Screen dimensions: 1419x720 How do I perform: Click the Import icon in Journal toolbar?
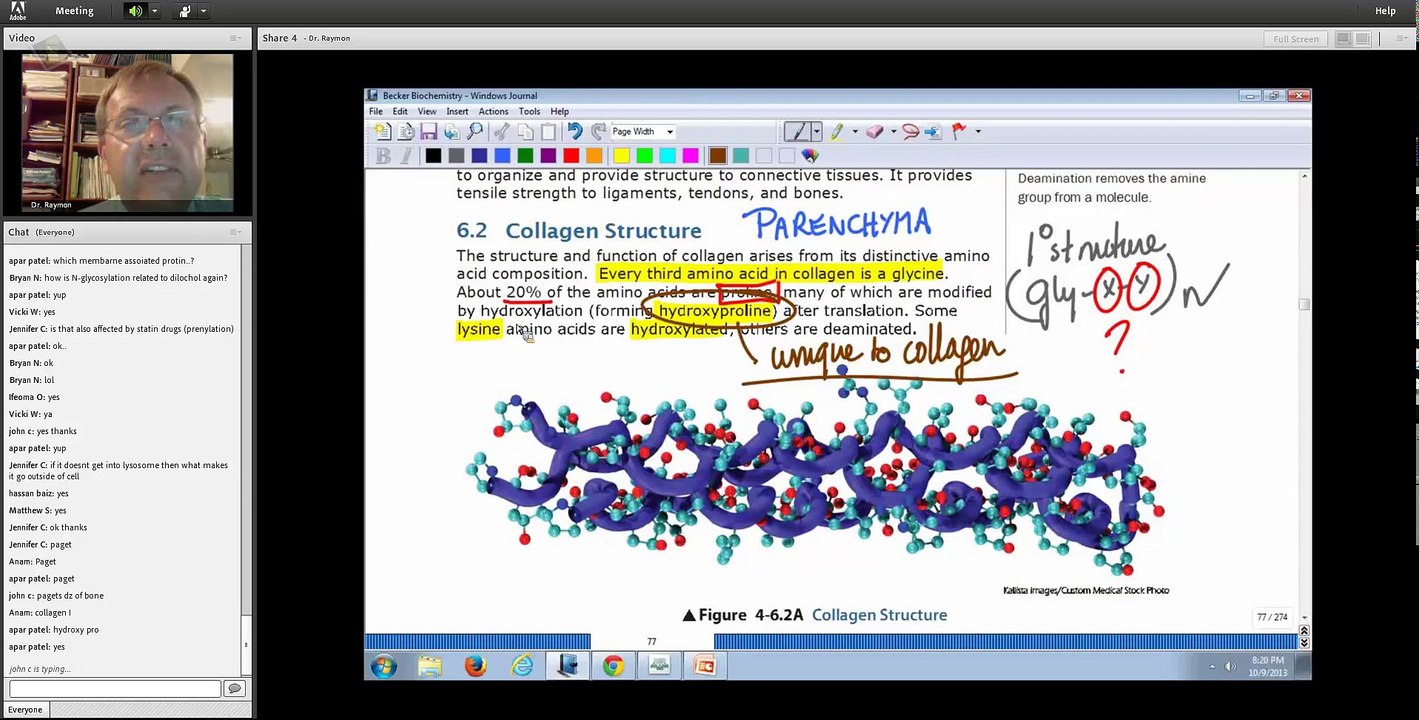tap(451, 131)
